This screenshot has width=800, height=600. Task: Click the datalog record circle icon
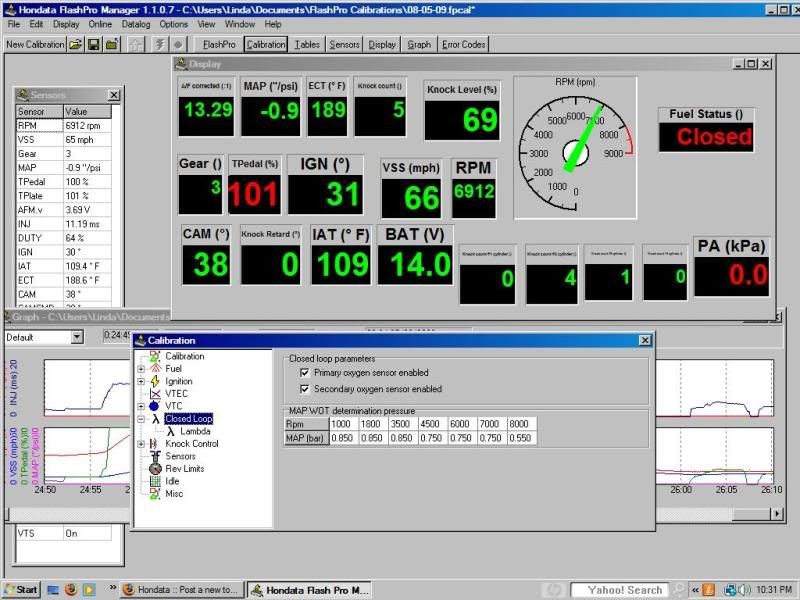click(178, 44)
